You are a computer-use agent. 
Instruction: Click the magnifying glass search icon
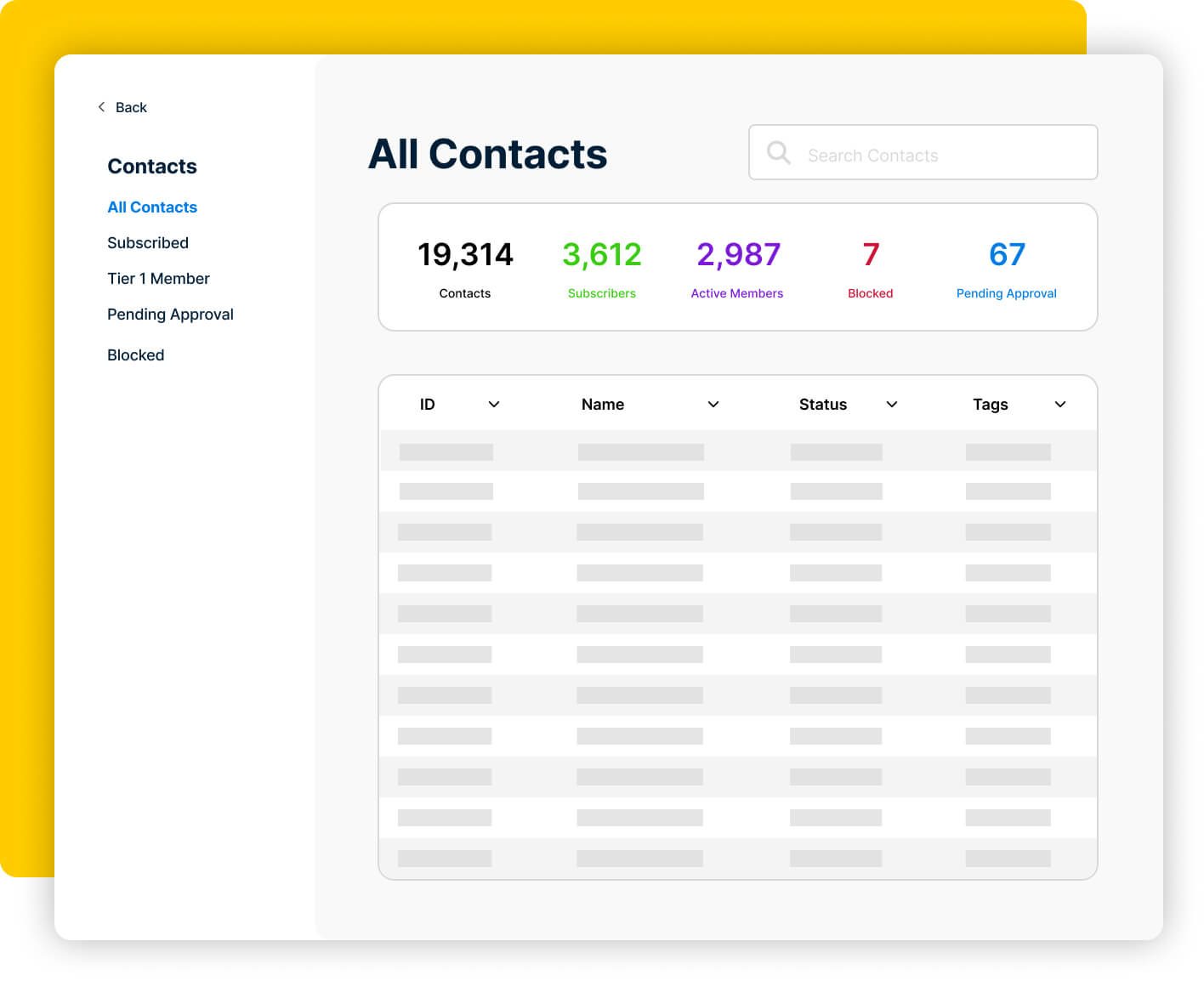click(x=778, y=153)
